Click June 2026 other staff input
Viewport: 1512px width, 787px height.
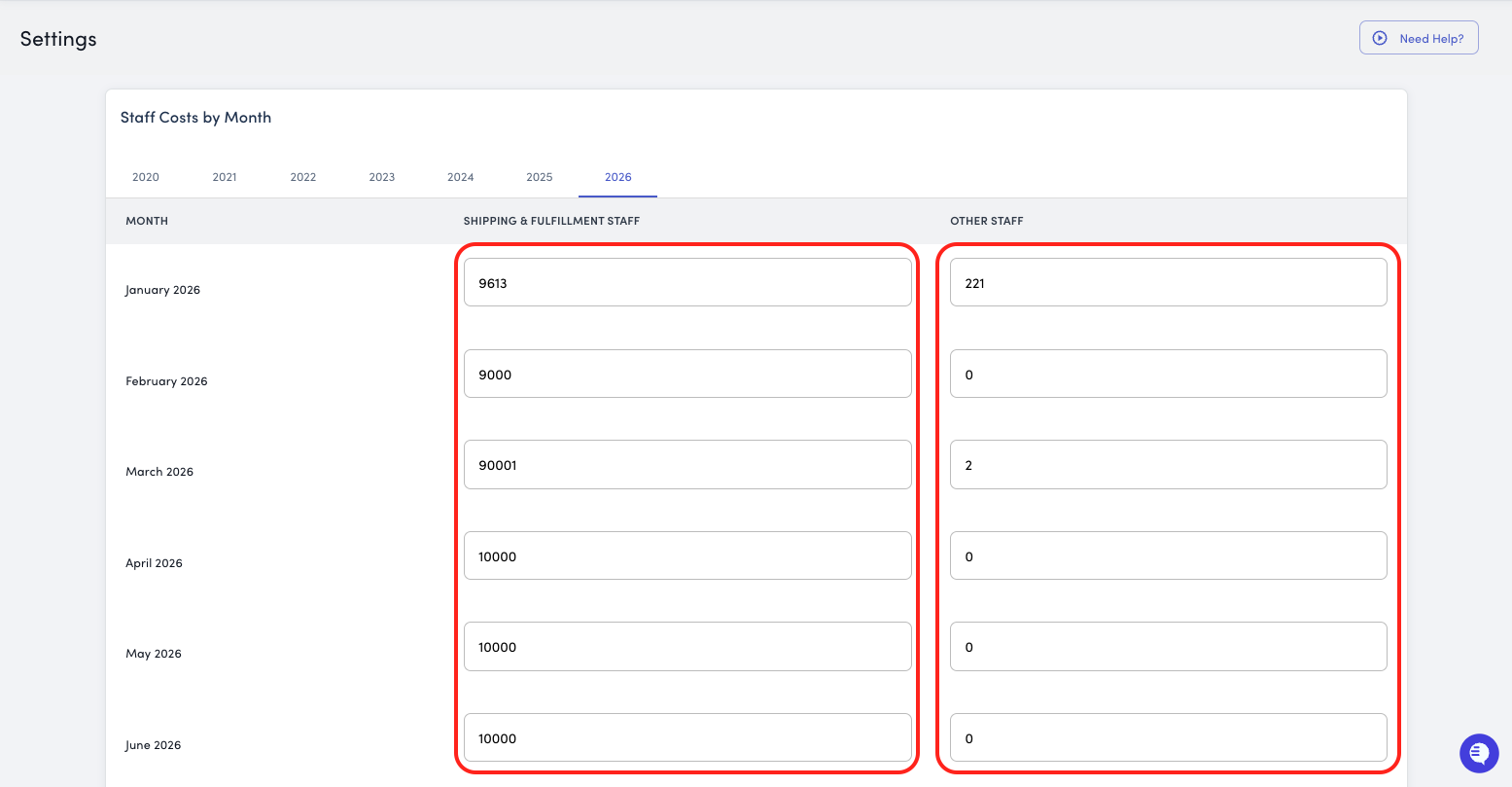1168,738
